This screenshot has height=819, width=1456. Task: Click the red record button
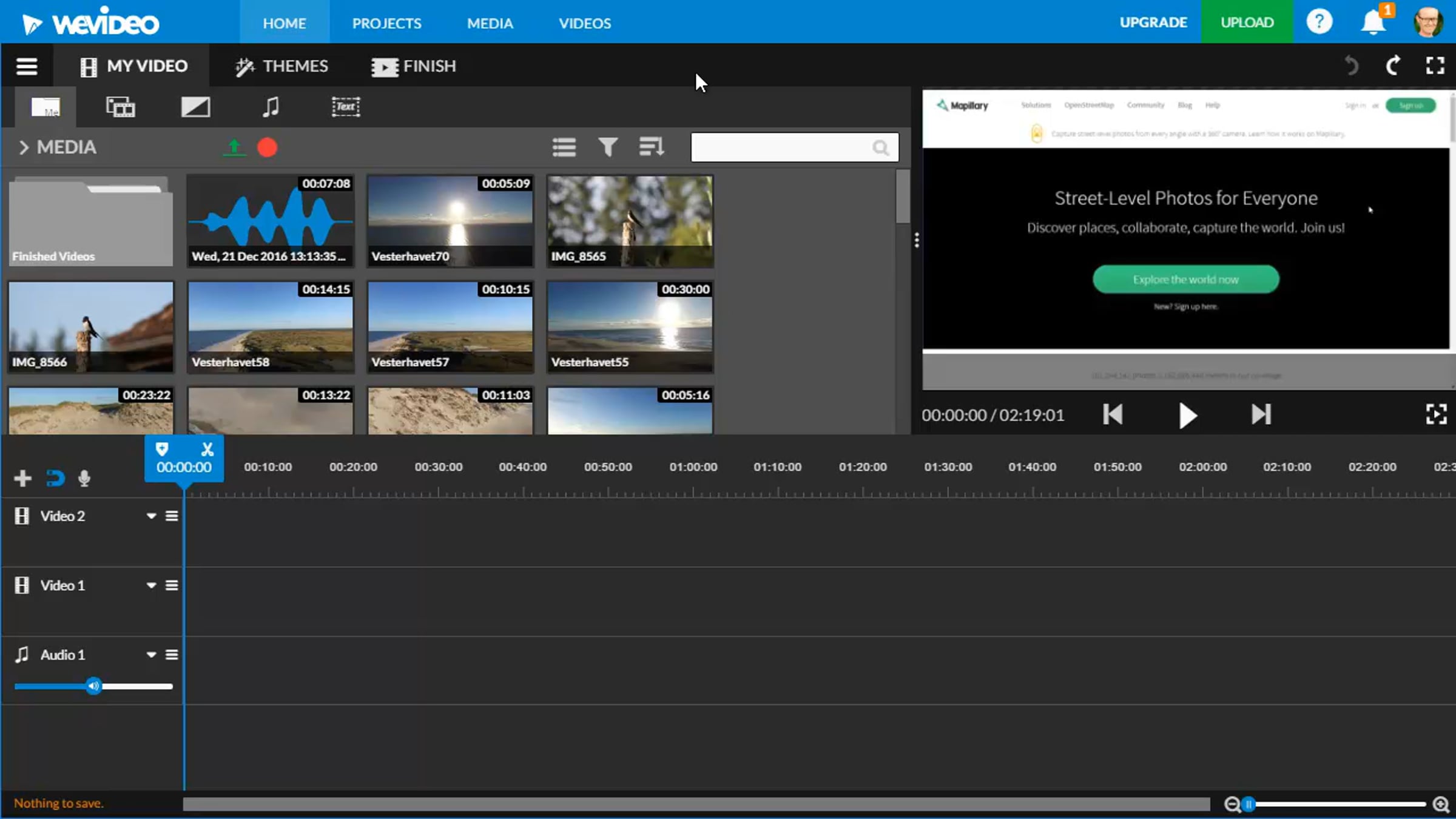pos(267,147)
